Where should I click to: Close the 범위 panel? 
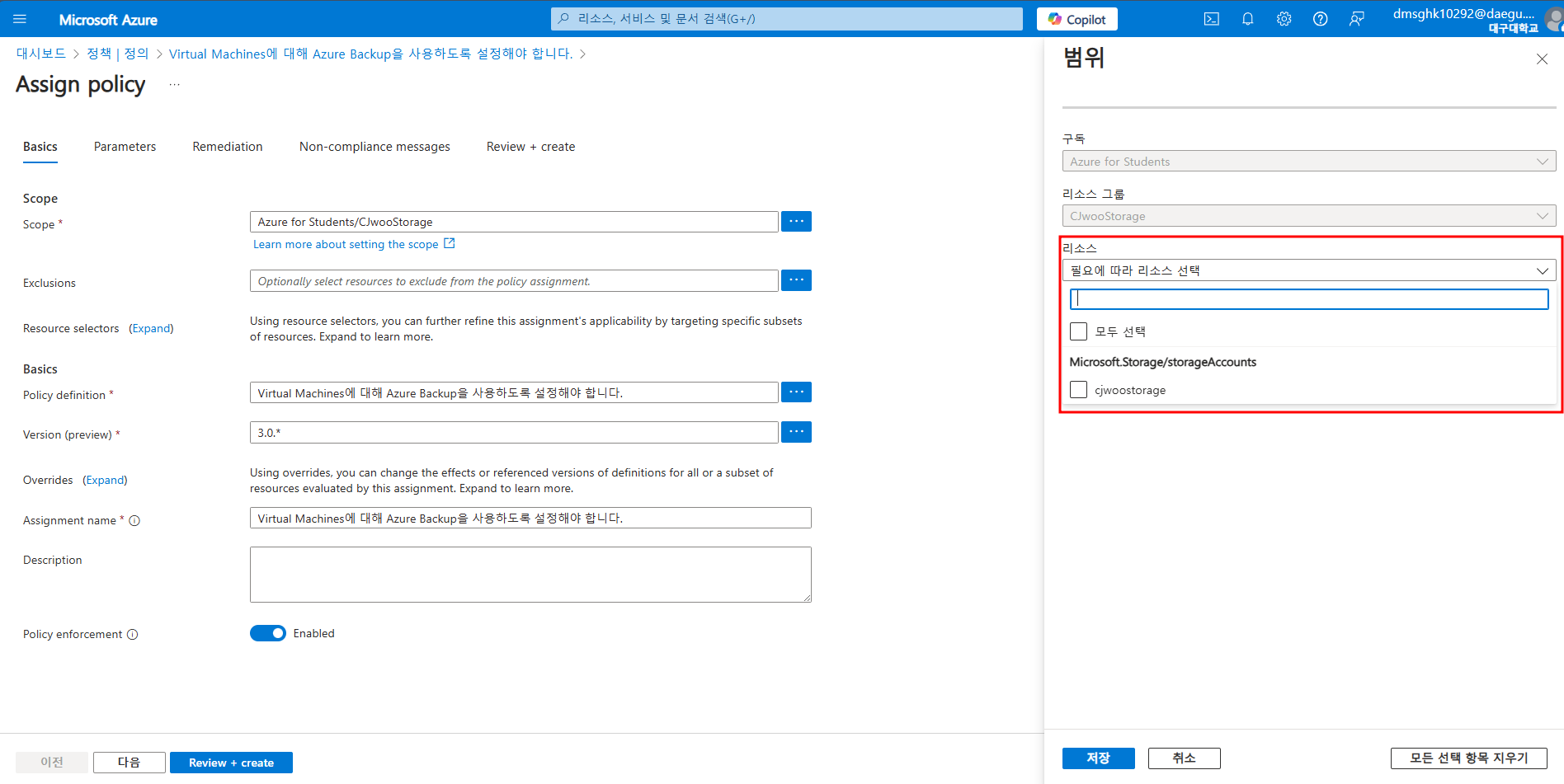click(x=1541, y=59)
